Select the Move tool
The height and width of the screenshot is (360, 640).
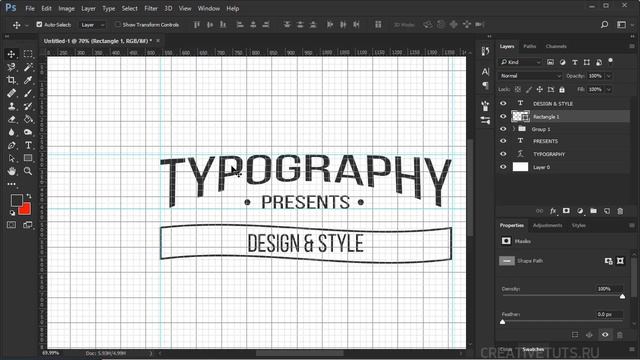point(11,54)
